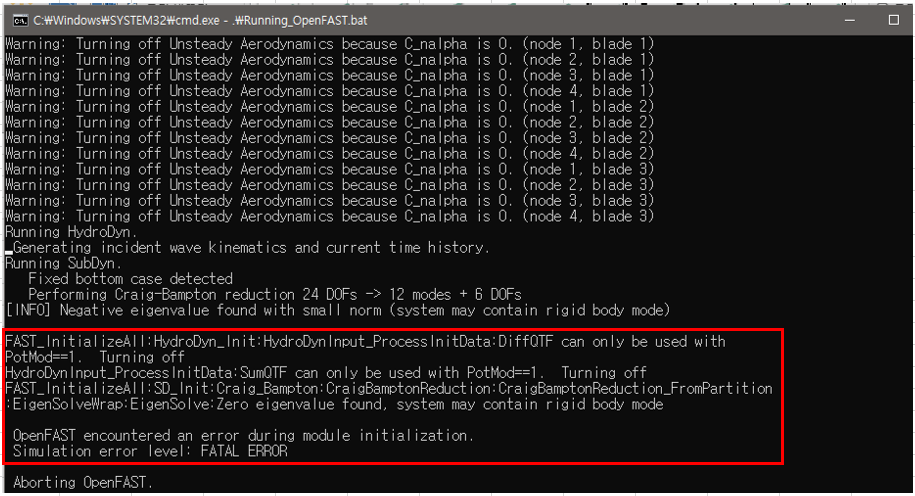Click the warning line 'node 1, blade 3'

click(x=330, y=169)
